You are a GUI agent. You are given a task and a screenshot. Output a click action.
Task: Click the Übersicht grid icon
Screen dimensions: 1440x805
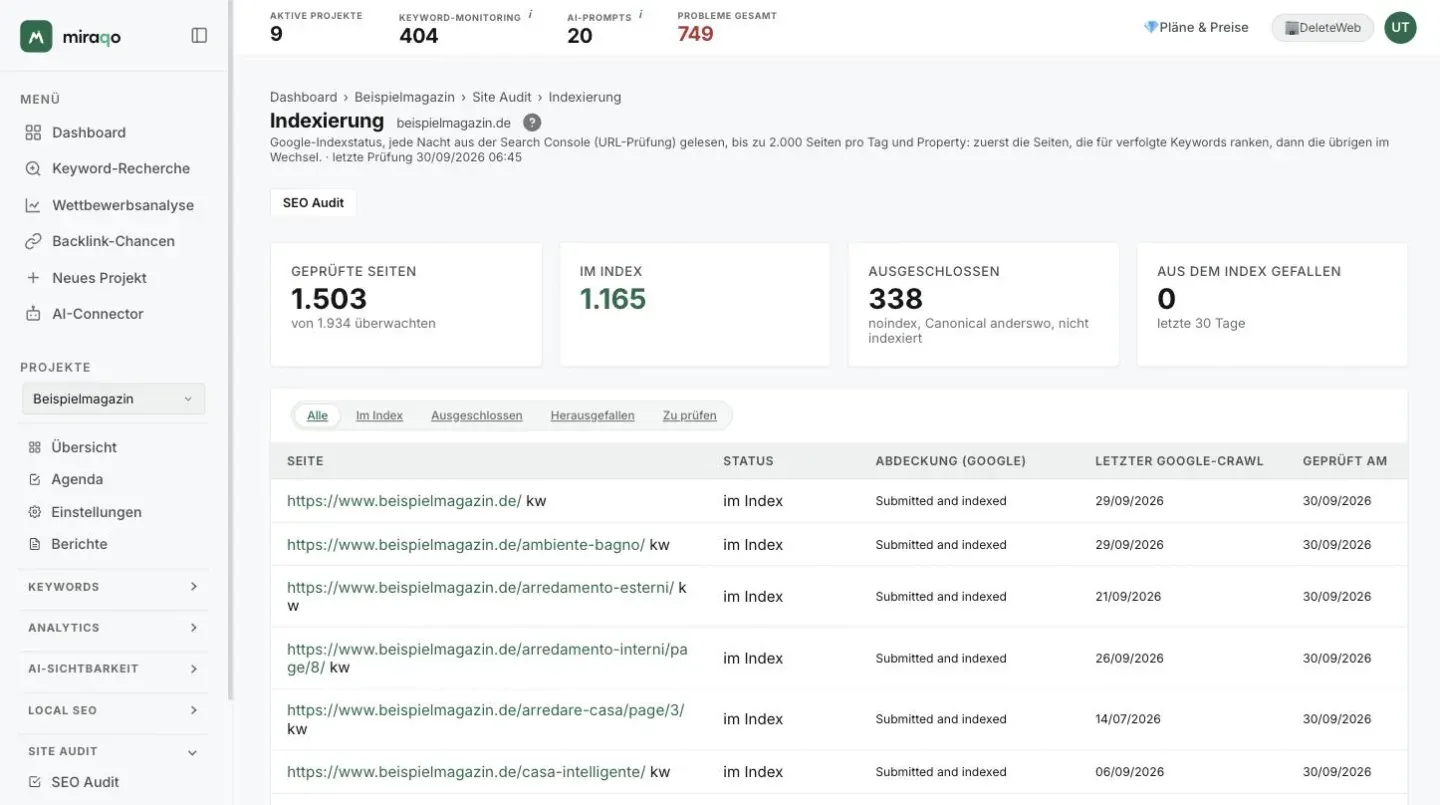click(x=35, y=447)
